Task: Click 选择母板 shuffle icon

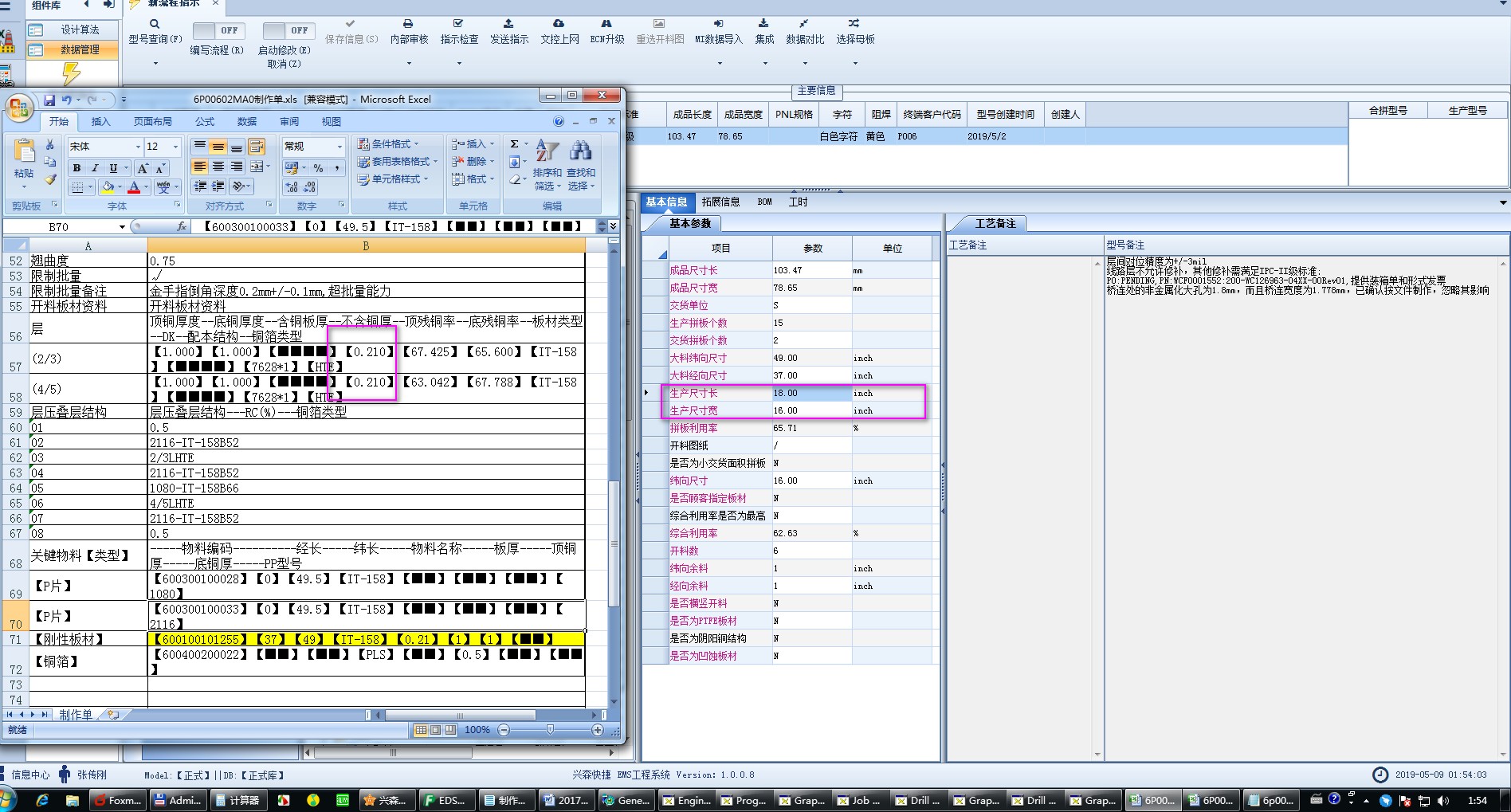Action: [x=854, y=24]
